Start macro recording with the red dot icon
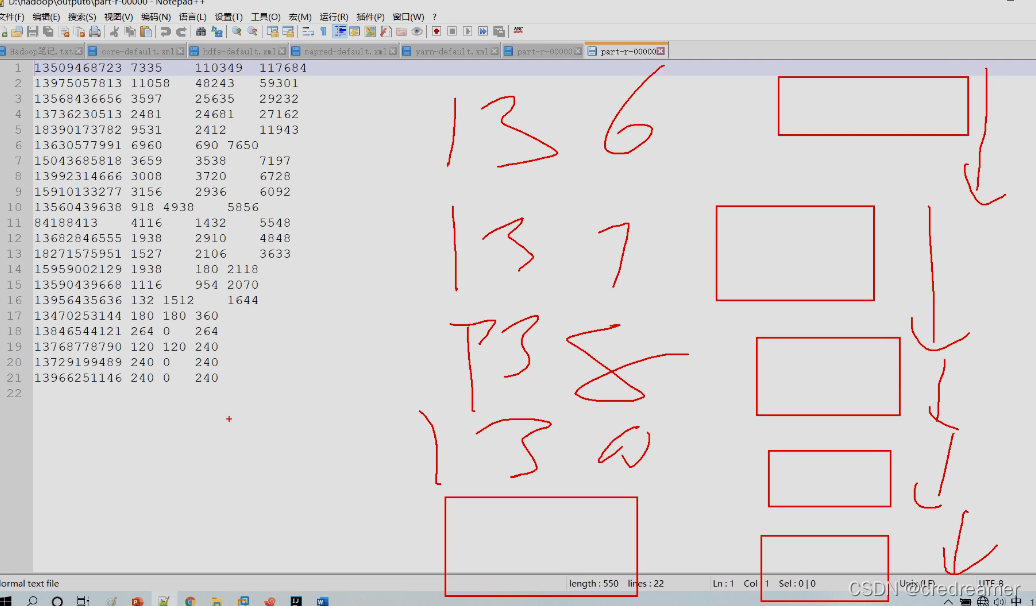The image size is (1036, 606). [437, 31]
